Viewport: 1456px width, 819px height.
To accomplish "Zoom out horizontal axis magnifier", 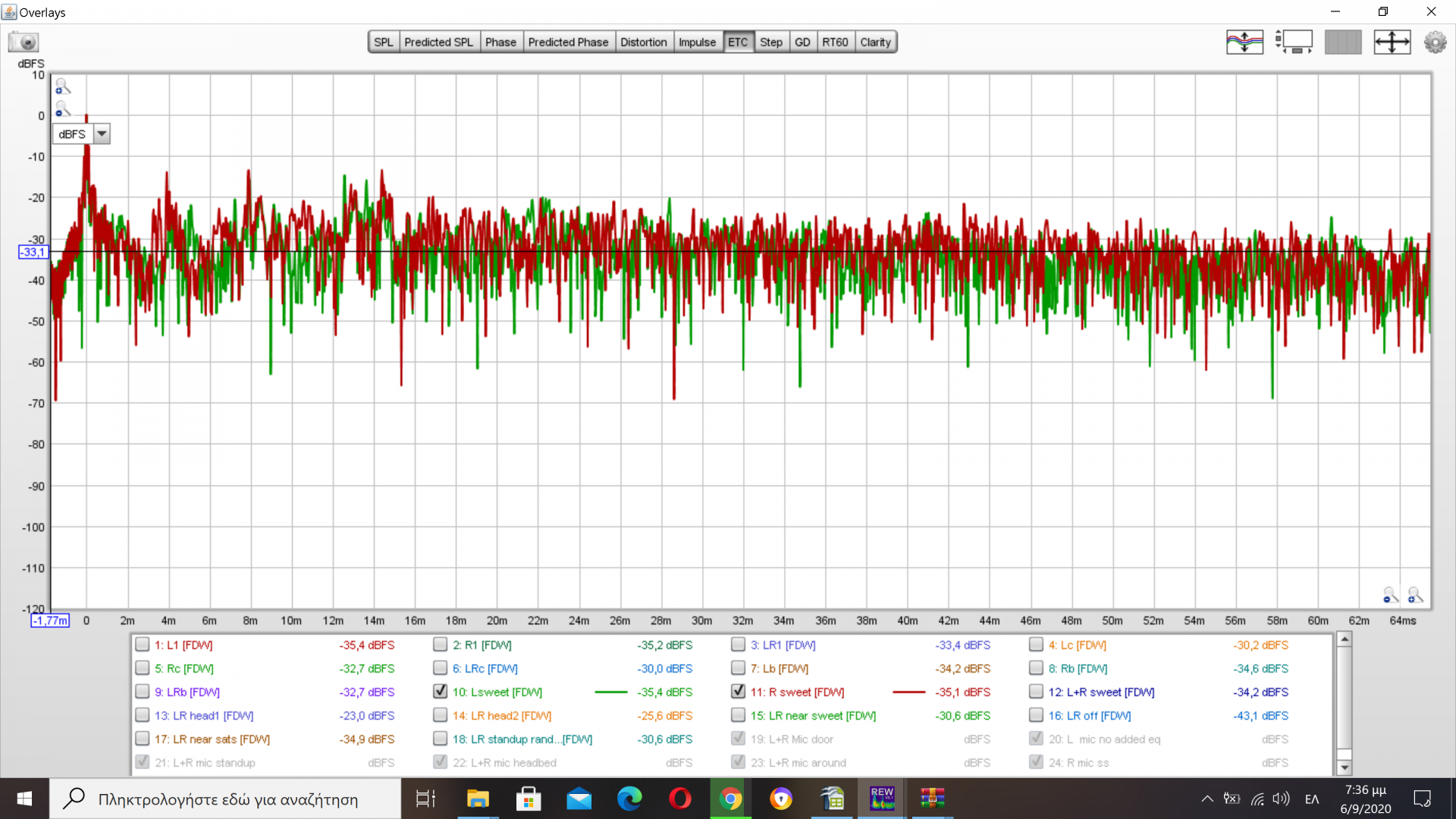I will coord(1390,595).
